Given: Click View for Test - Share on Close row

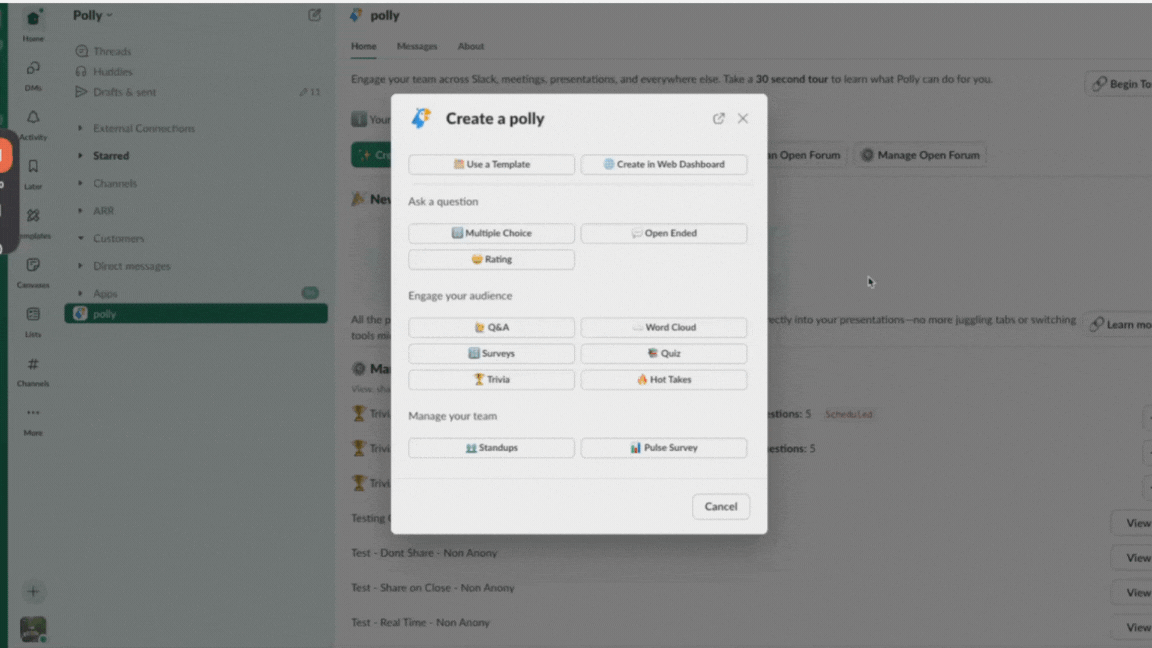Looking at the screenshot, I should click(1133, 593).
